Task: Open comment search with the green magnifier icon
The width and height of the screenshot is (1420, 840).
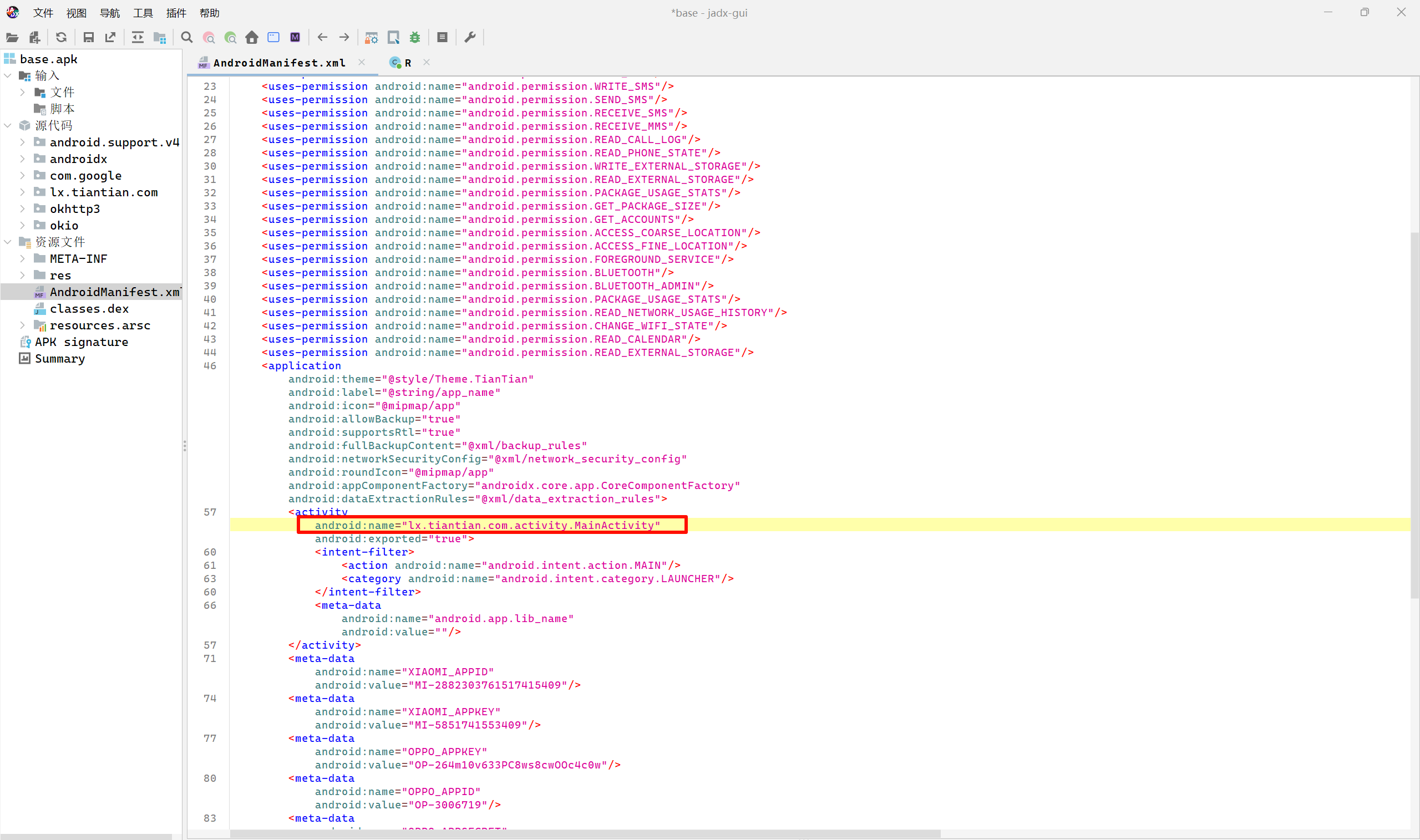Action: [230, 38]
